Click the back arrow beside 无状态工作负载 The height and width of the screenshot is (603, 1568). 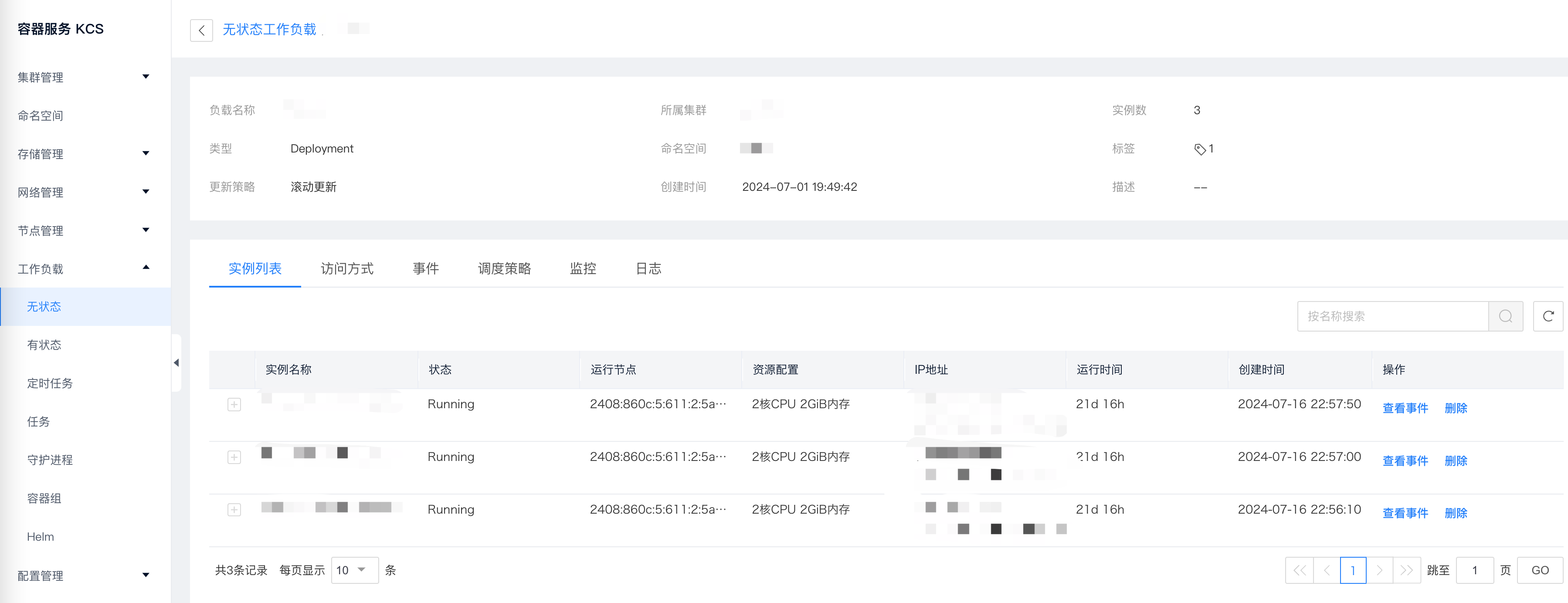201,30
